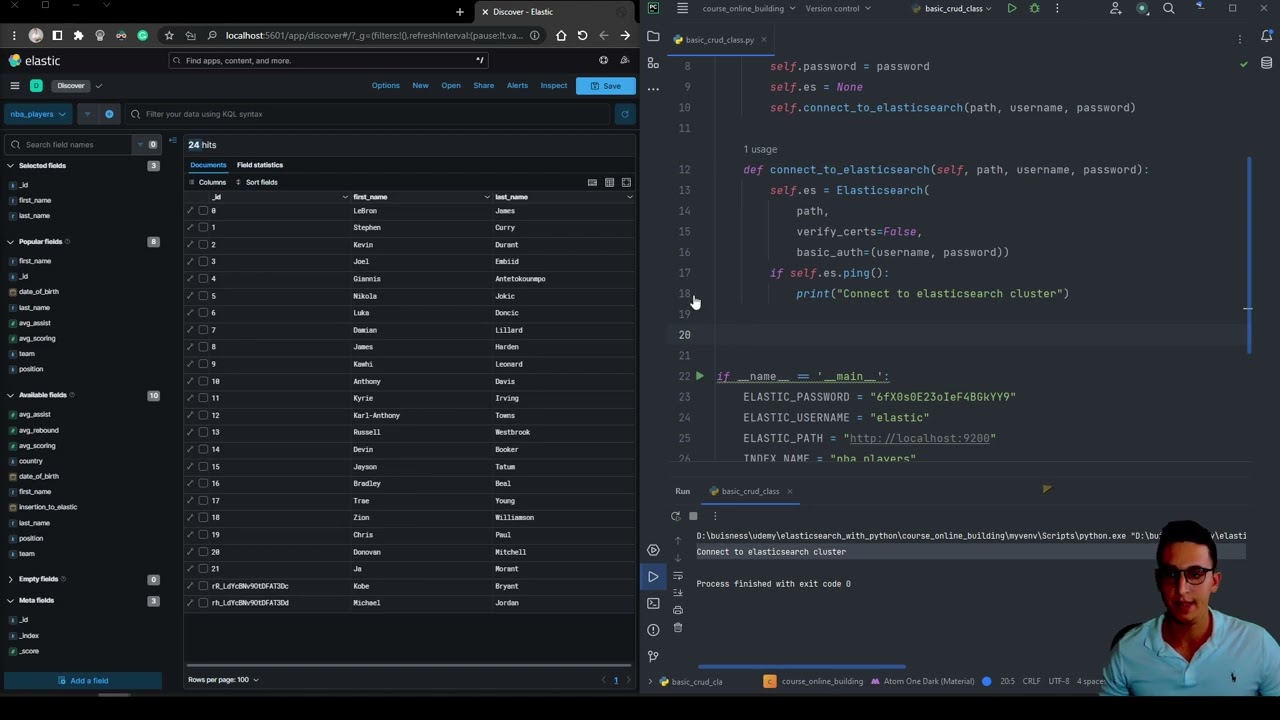This screenshot has height=720, width=1280.
Task: Open PyCharm main hamburger menu
Action: tap(682, 9)
